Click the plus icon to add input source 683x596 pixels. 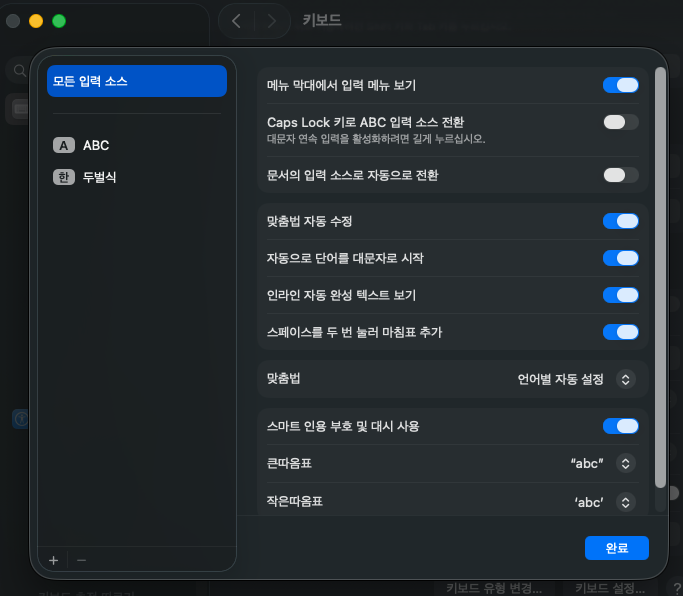53,560
